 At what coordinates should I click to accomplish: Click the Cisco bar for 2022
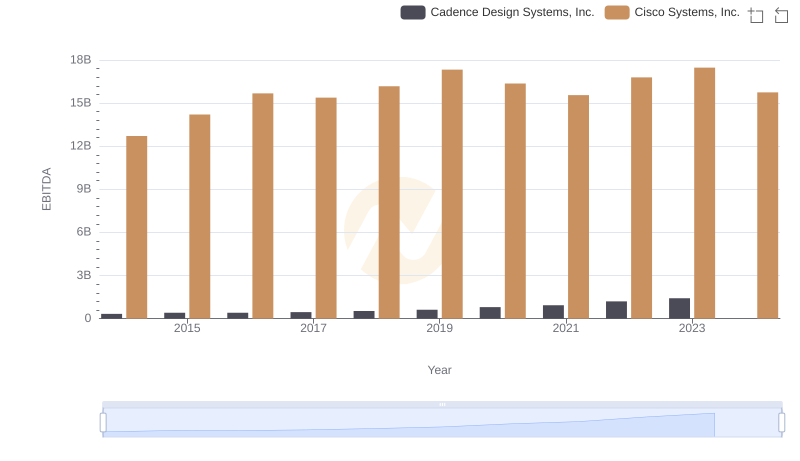point(641,198)
